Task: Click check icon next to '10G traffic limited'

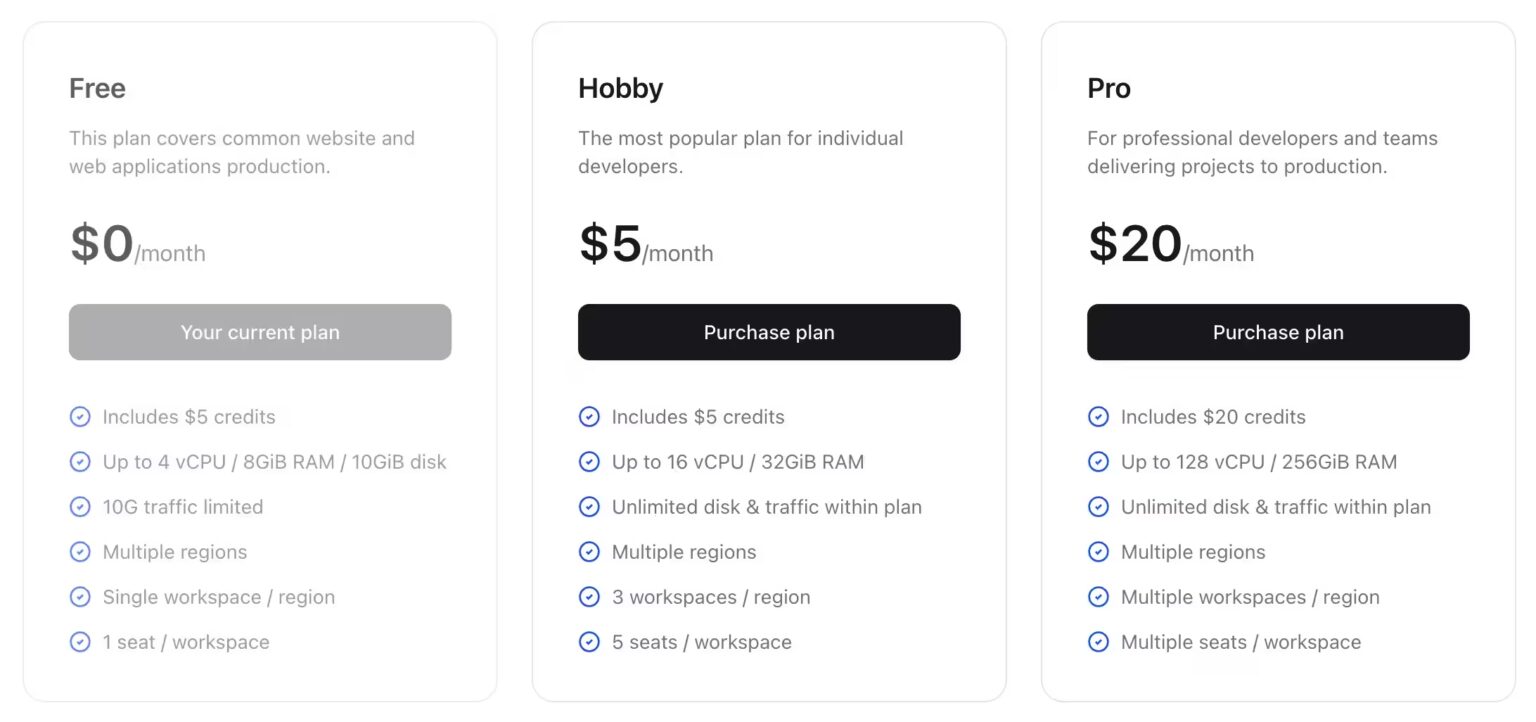Action: (x=80, y=507)
